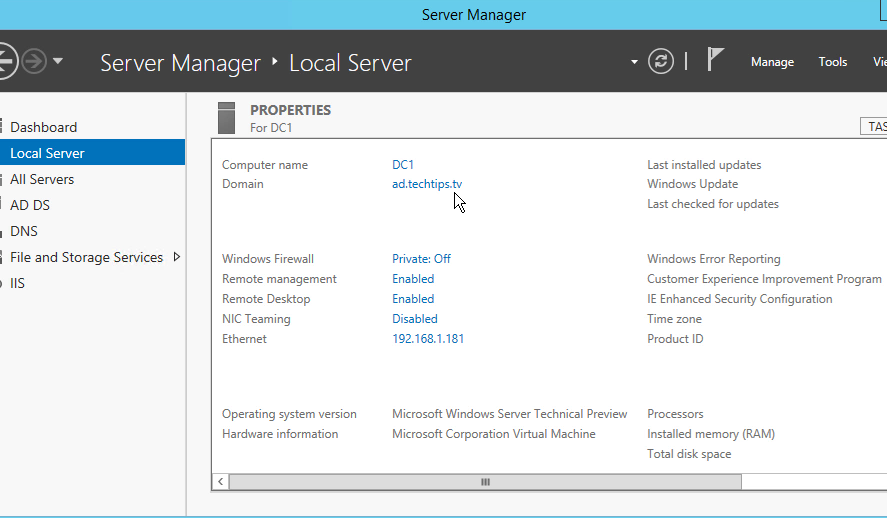Click the DC1 computer name link
The height and width of the screenshot is (518, 887).
[403, 165]
